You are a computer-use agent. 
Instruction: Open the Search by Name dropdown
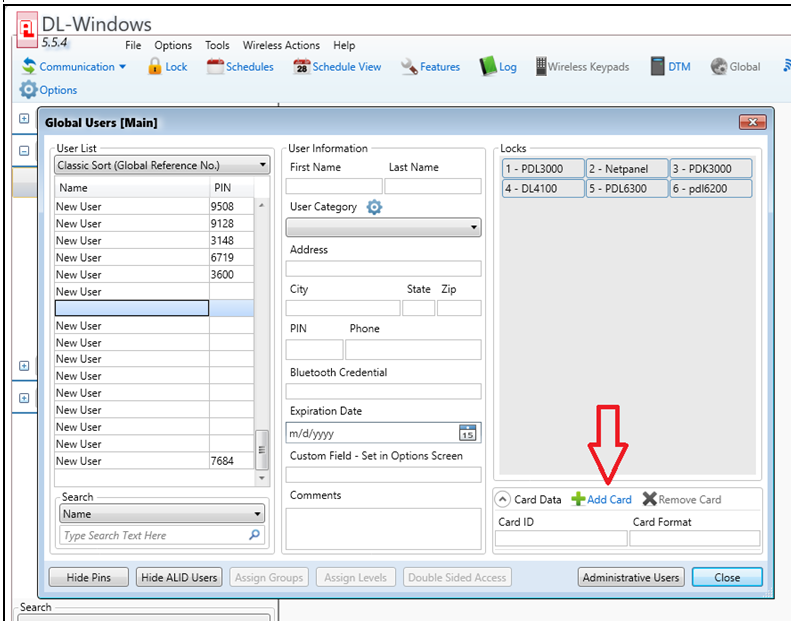coord(162,514)
